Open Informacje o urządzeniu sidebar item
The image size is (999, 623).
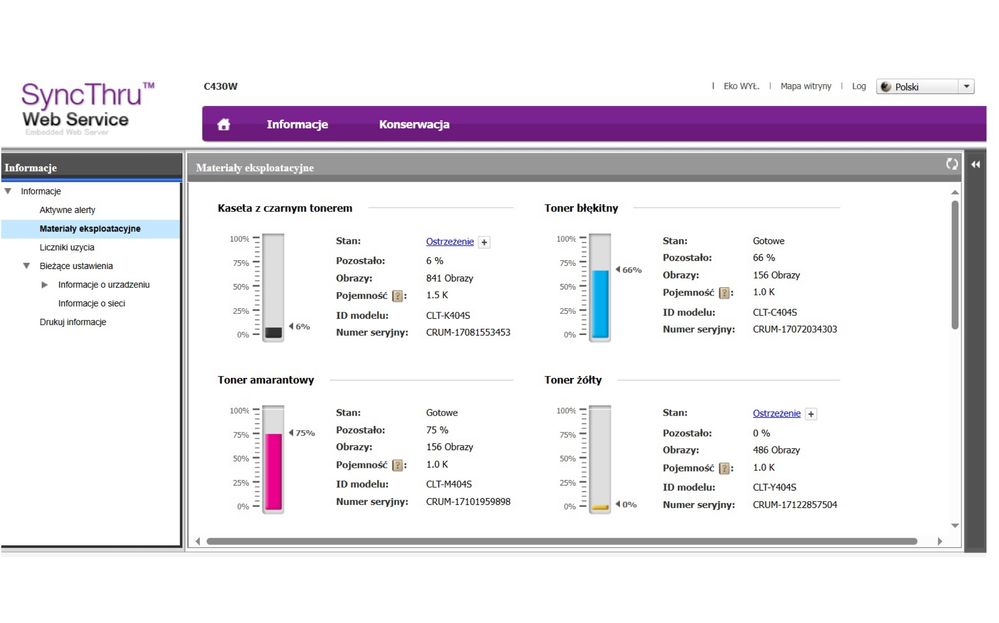coord(103,285)
